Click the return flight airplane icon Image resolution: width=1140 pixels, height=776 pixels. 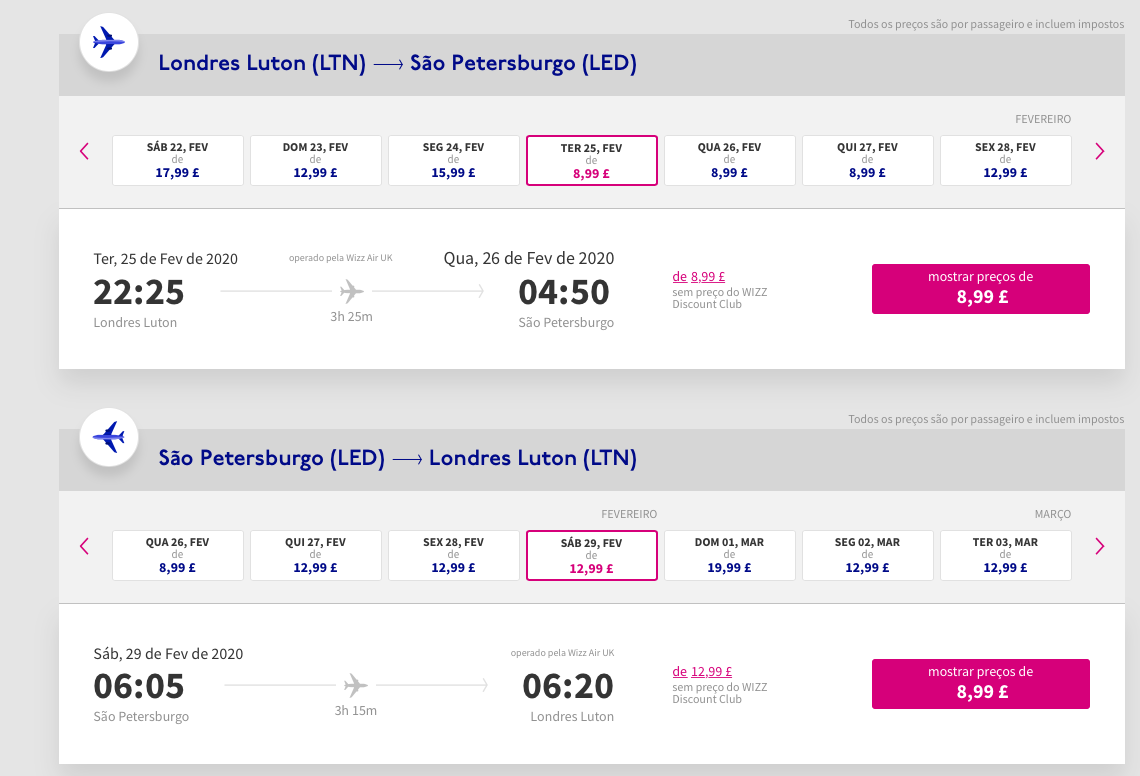coord(109,437)
